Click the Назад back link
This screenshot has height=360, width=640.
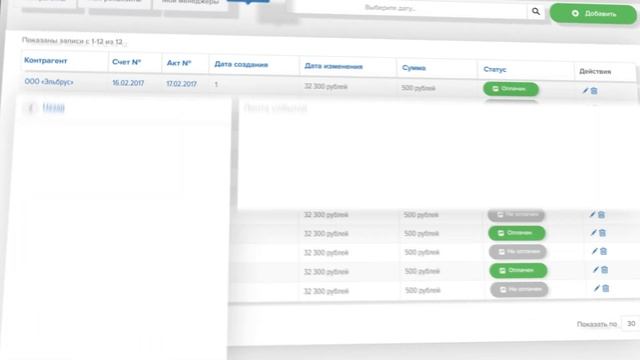[x=53, y=108]
